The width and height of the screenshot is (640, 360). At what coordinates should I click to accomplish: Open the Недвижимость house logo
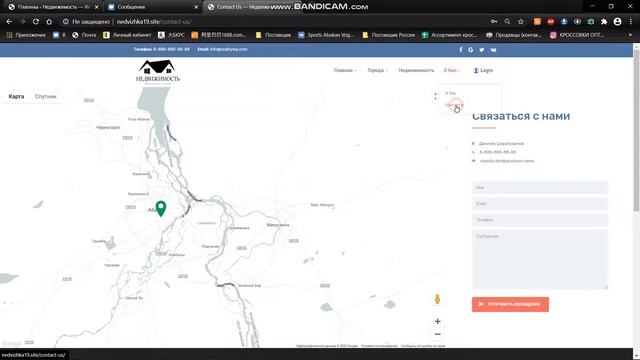point(158,72)
